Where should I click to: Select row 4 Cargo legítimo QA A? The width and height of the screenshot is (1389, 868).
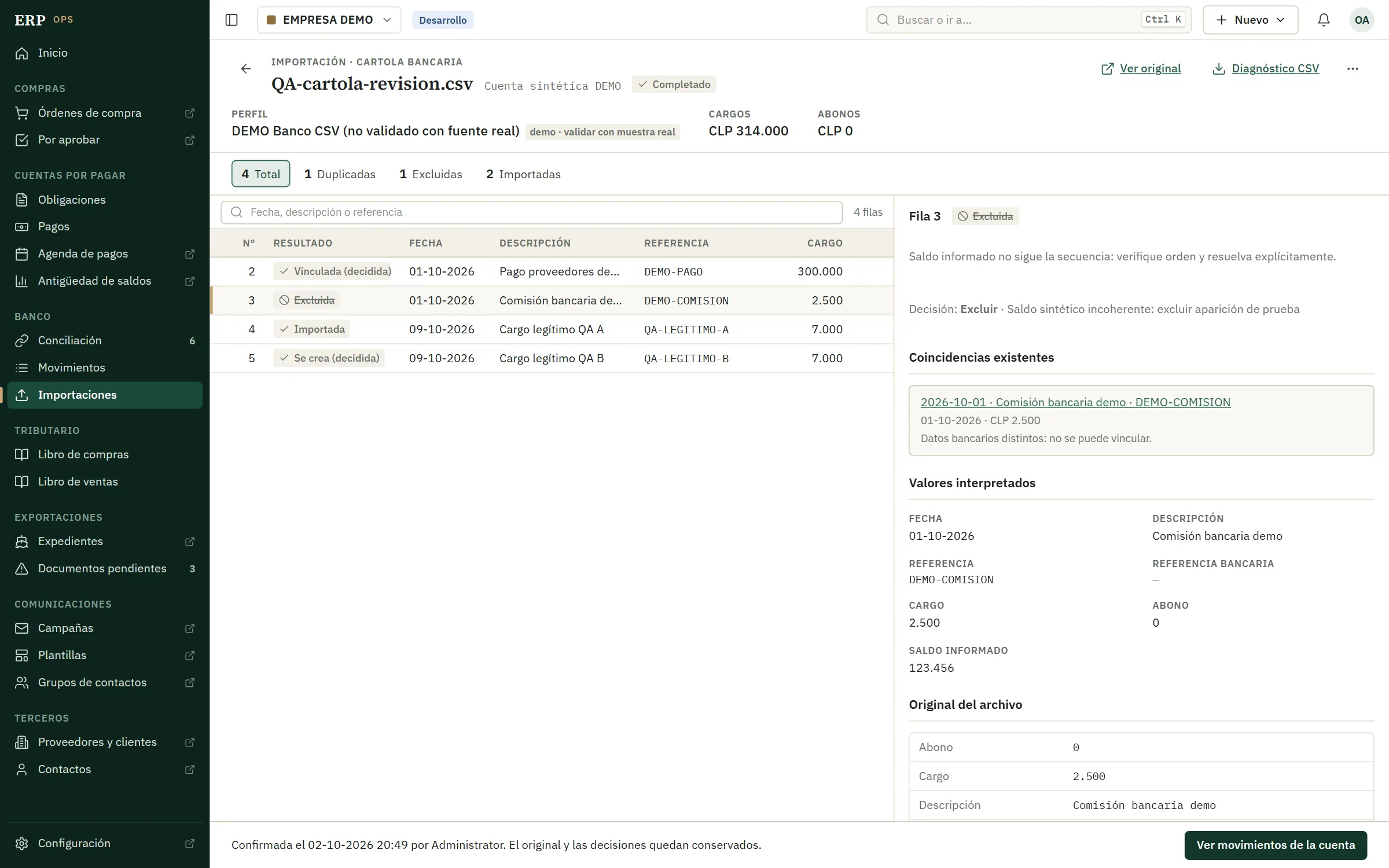tap(552, 329)
